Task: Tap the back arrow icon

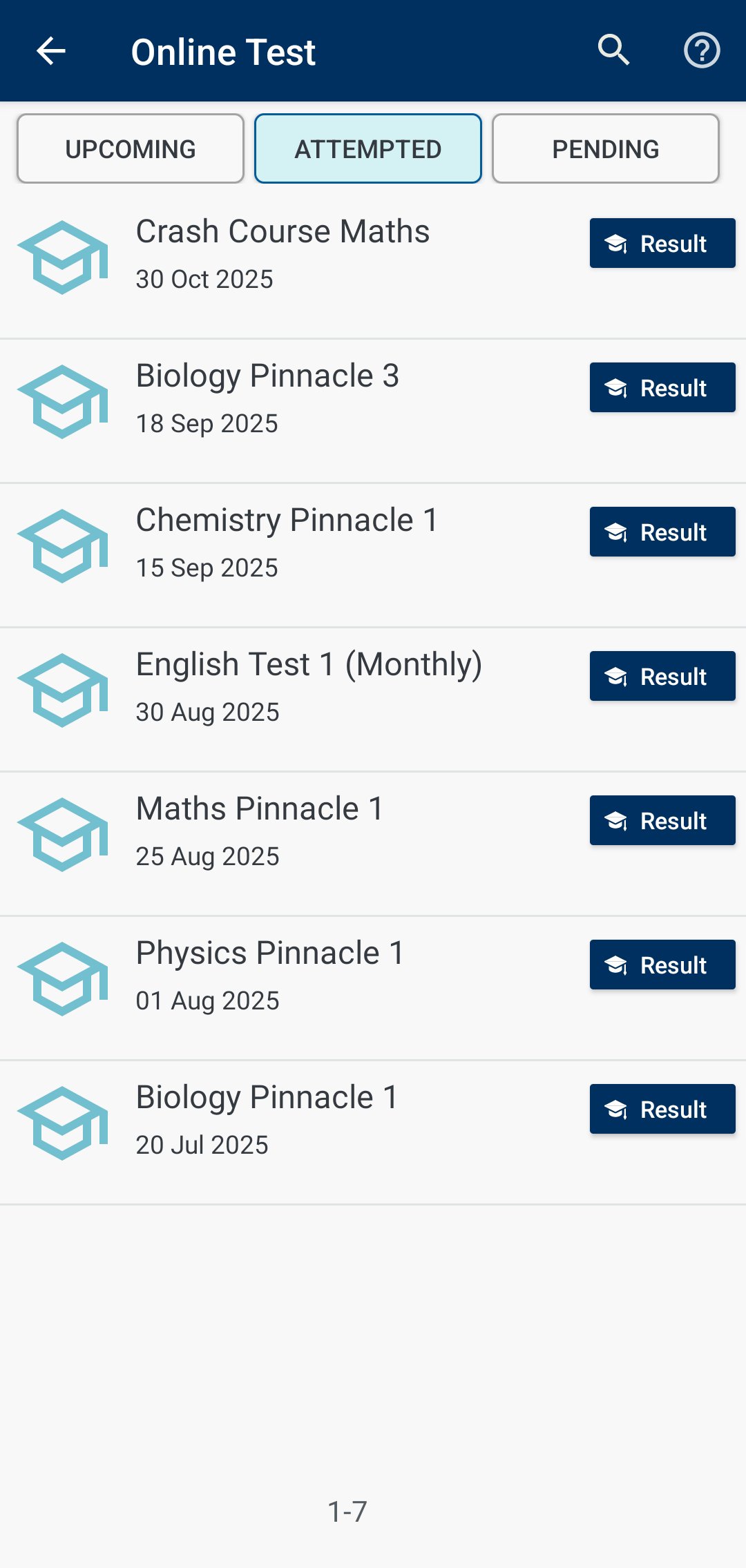Action: point(50,51)
